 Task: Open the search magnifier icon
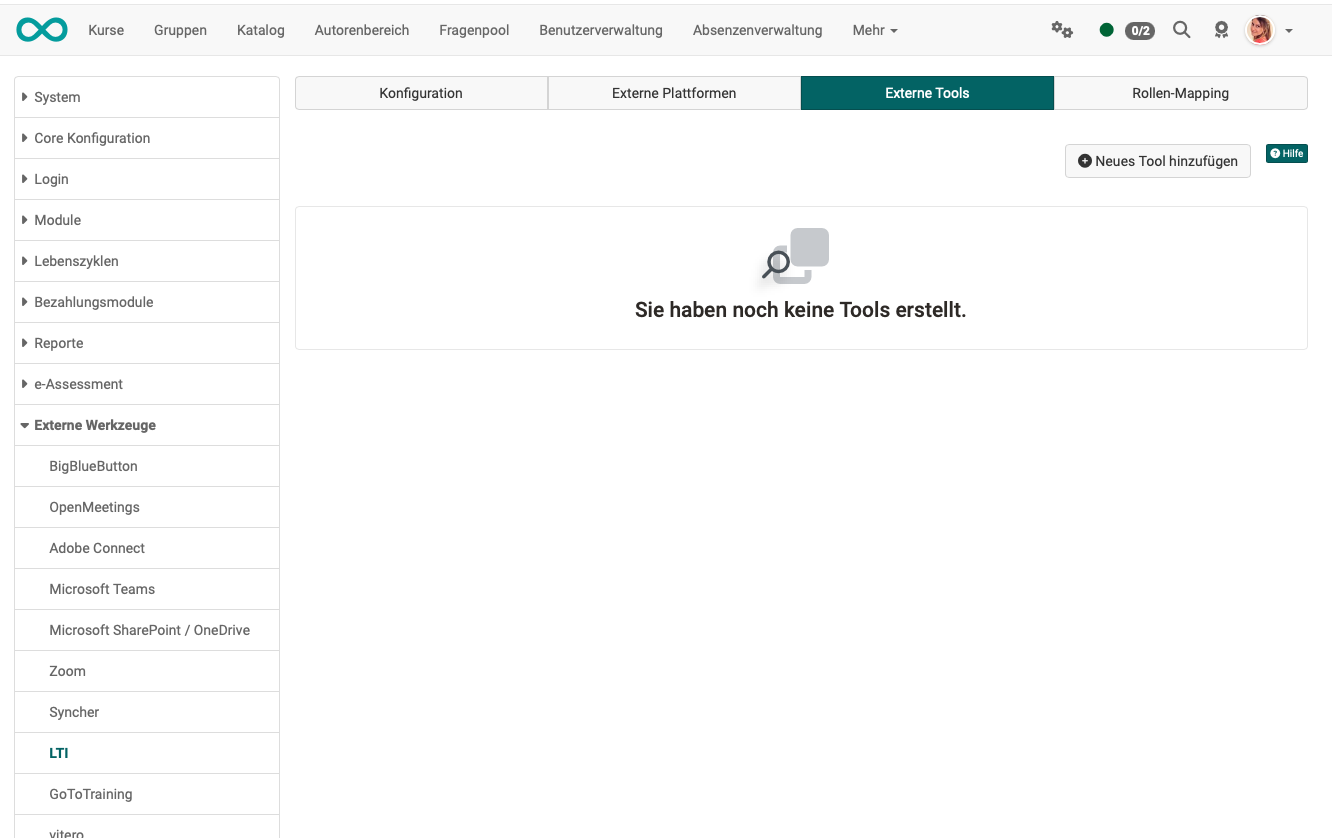1181,30
